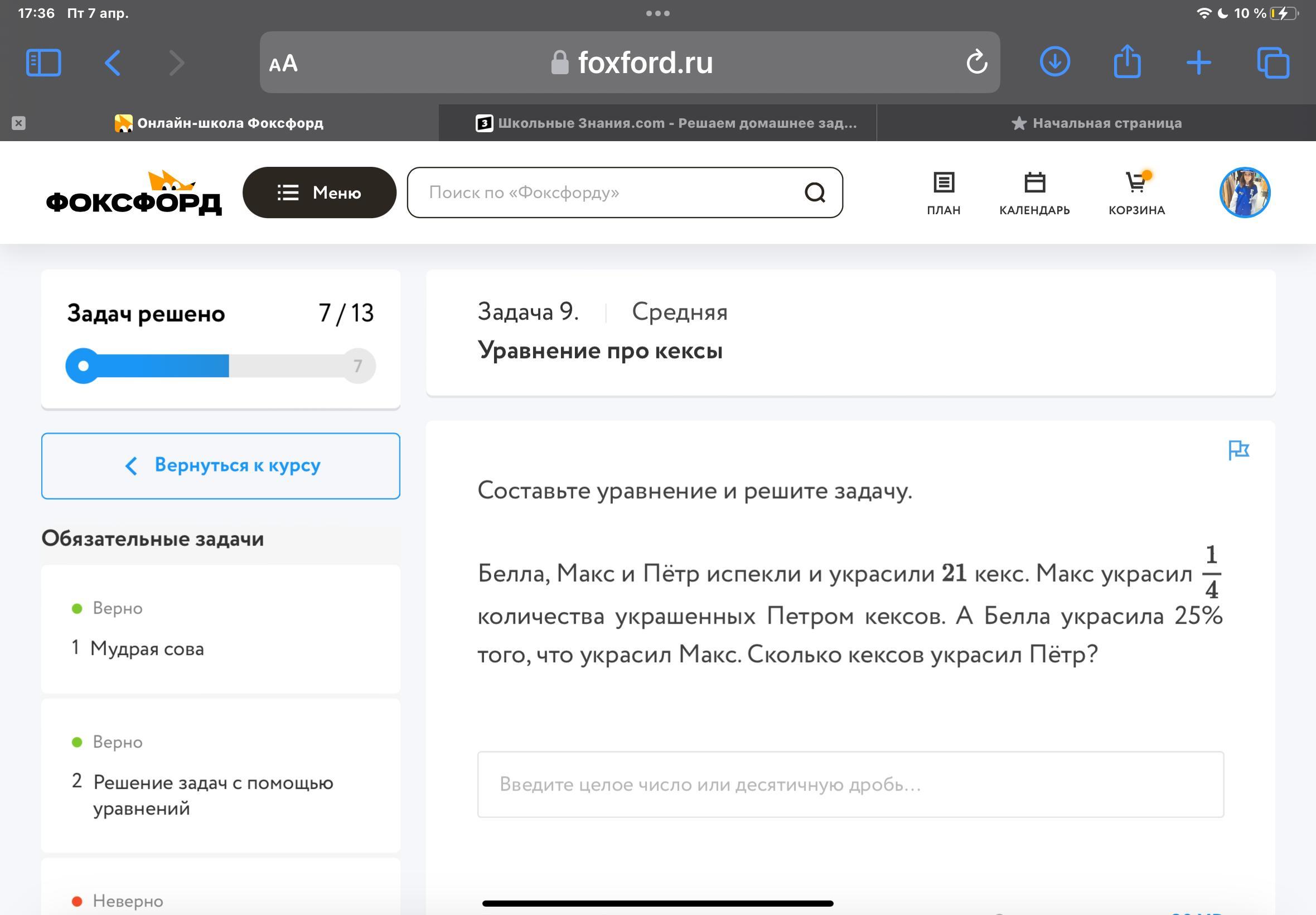Open task 1 Мудрая сова
The image size is (1316, 915).
147,648
